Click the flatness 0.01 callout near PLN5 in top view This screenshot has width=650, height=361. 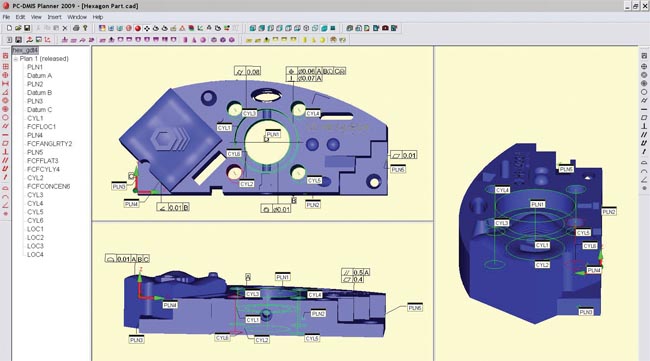pos(404,155)
